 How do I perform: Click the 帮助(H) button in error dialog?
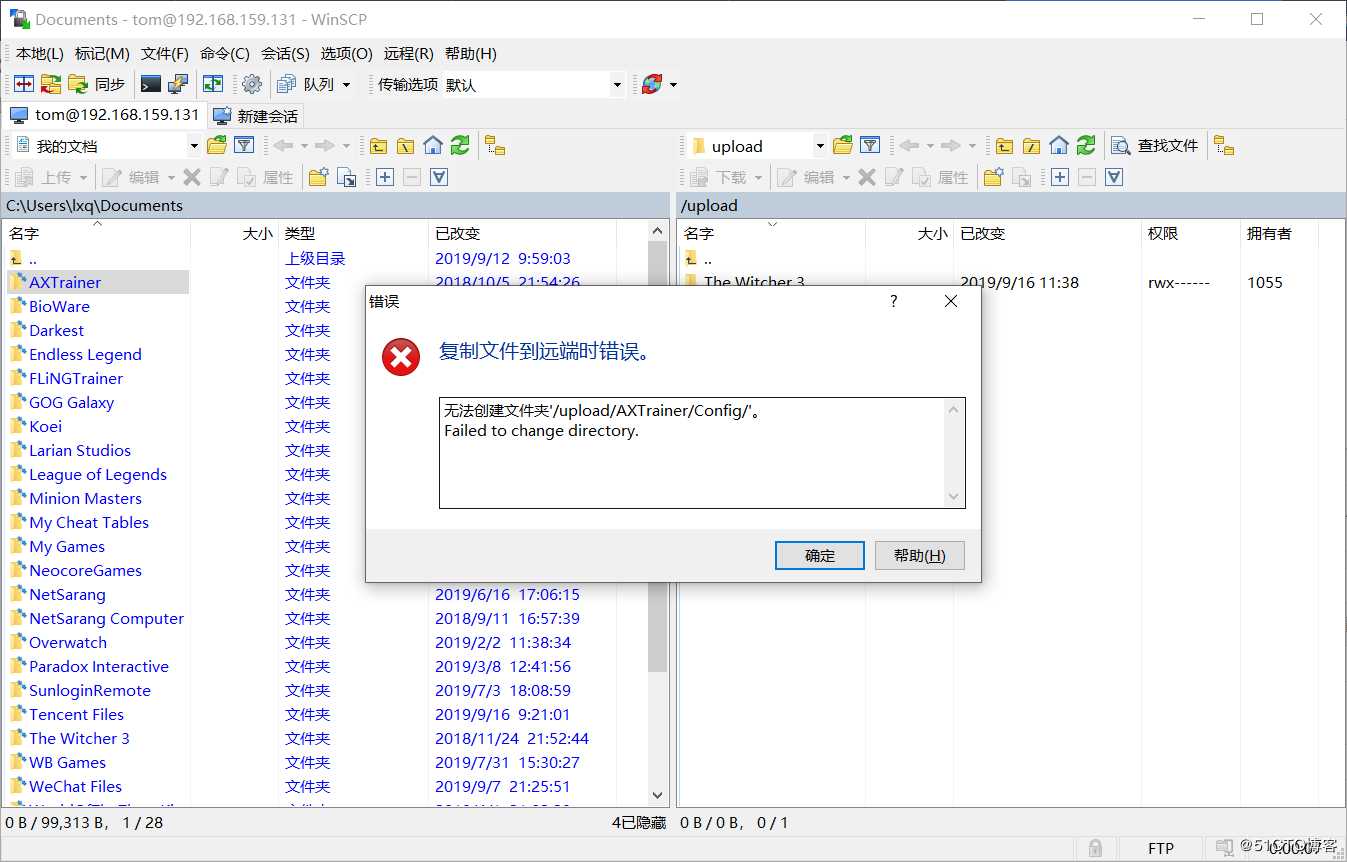920,555
